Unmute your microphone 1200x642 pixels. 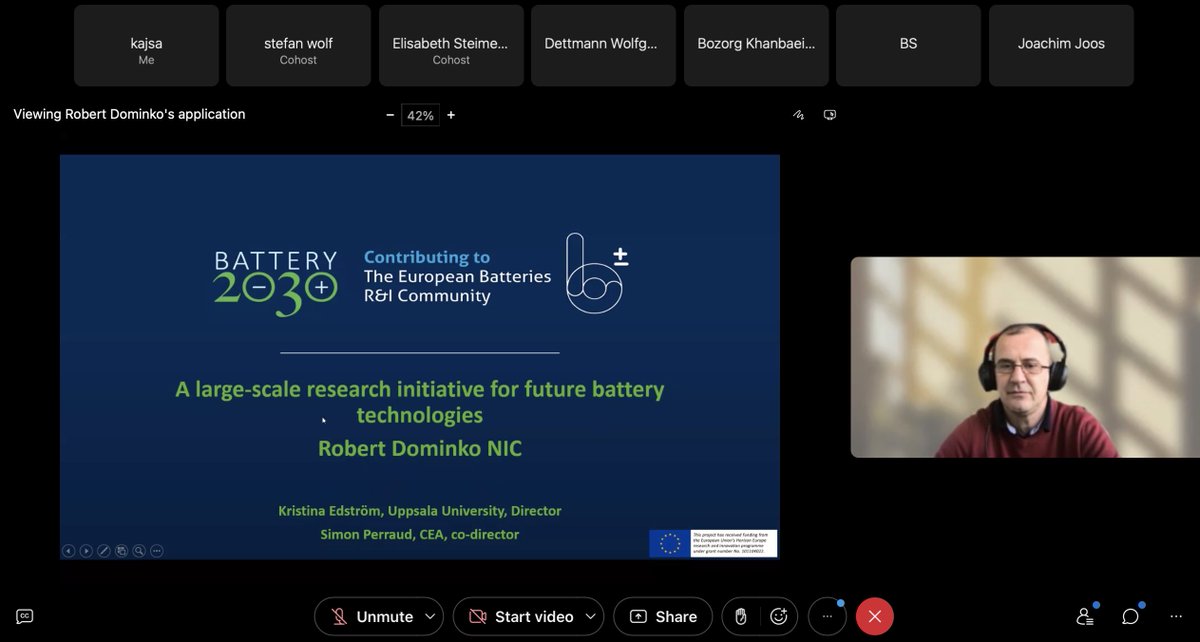pyautogui.click(x=372, y=617)
